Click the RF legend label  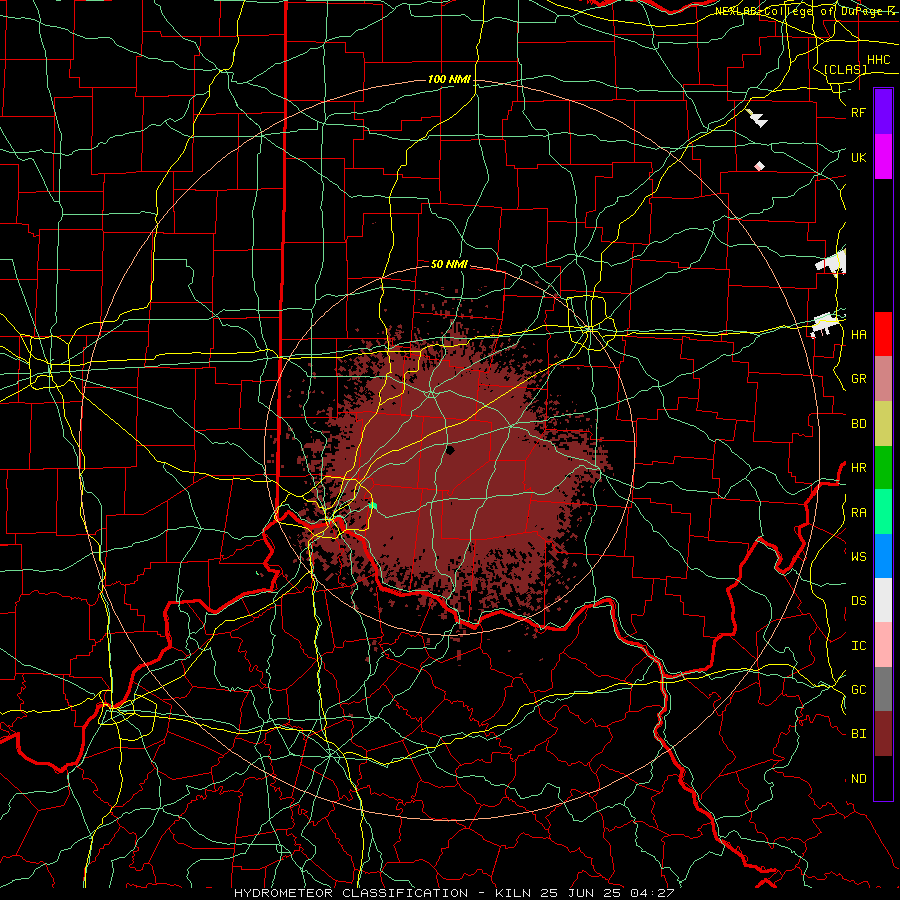click(x=858, y=112)
